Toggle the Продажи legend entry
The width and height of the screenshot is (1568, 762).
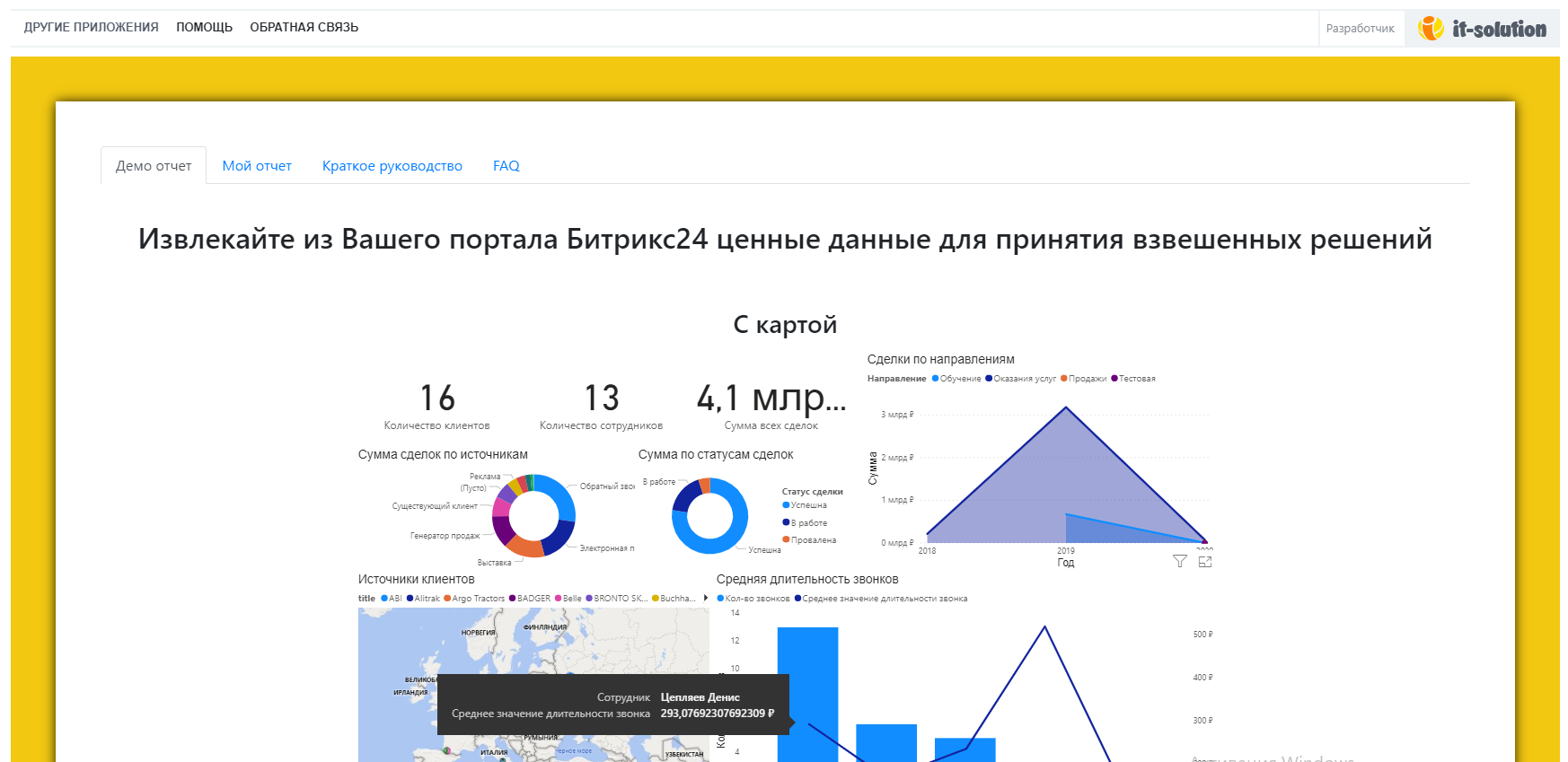tap(1087, 379)
